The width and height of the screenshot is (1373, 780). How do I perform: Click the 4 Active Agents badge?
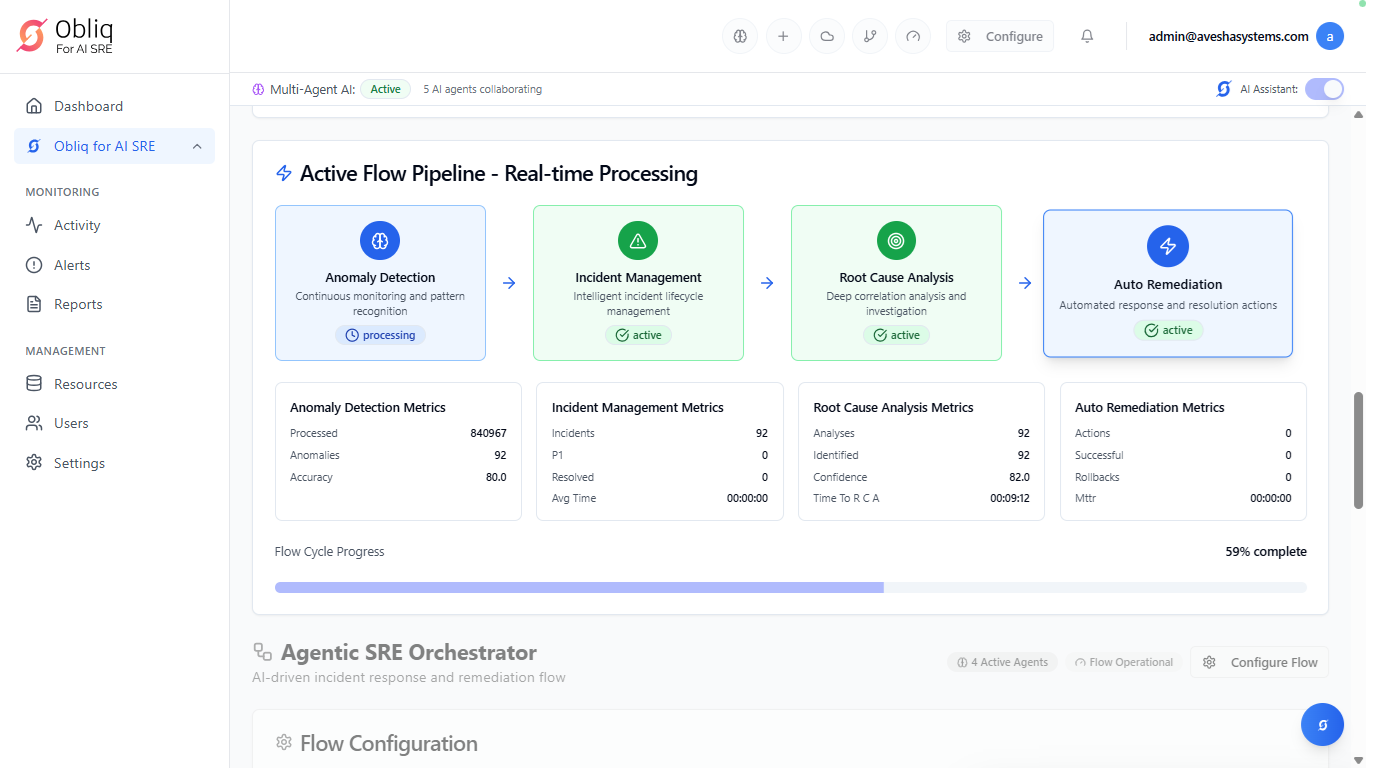click(1002, 662)
